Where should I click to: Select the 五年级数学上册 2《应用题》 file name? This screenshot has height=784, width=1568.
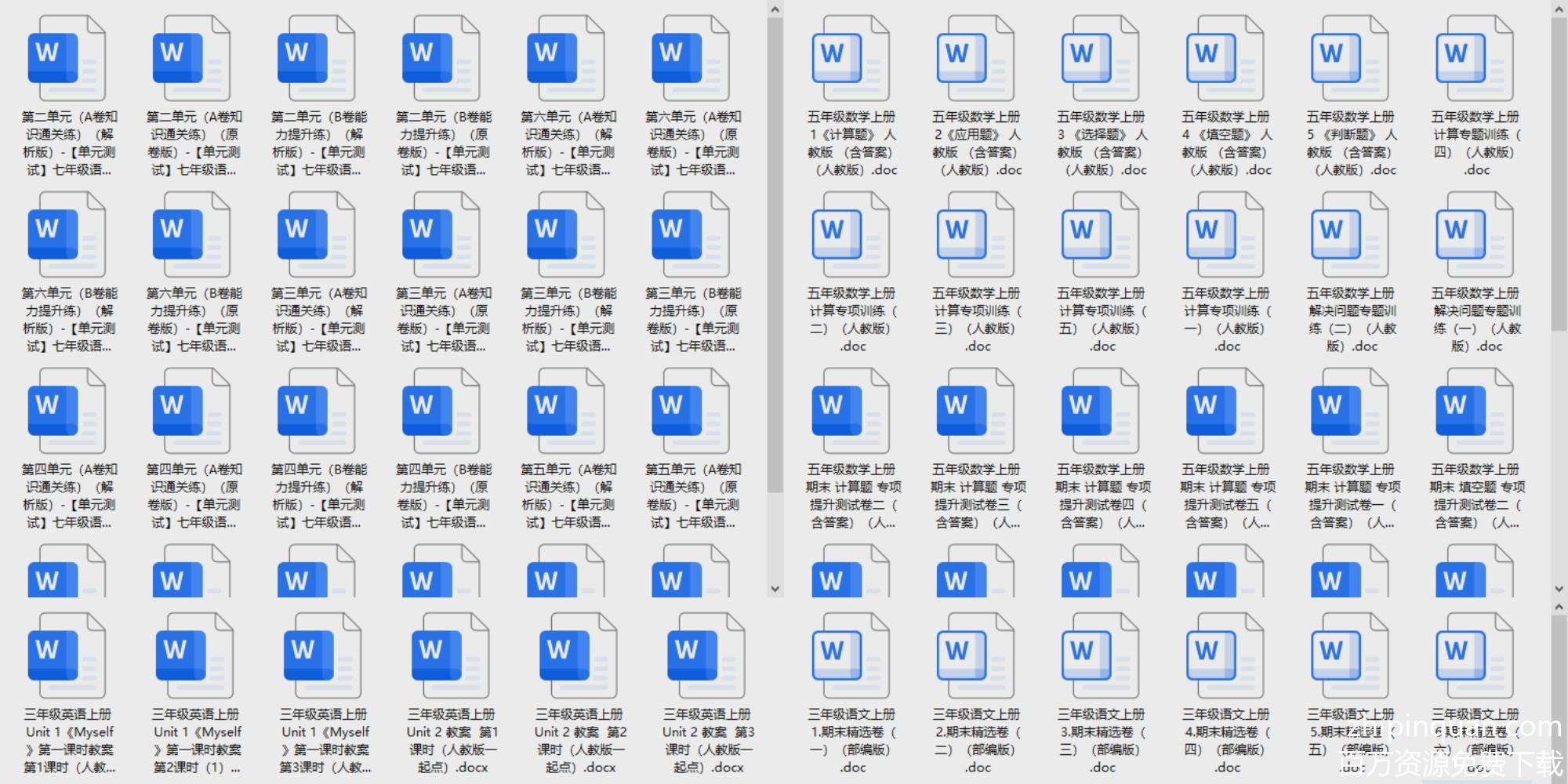(x=976, y=143)
